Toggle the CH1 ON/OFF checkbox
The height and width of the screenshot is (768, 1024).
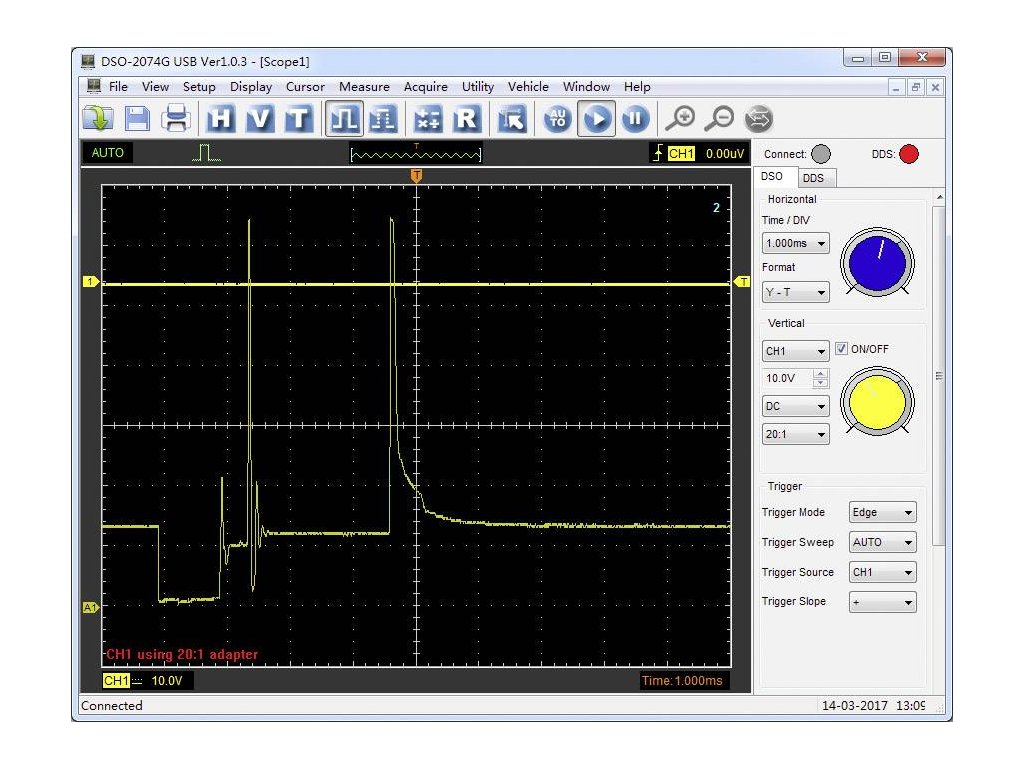coord(841,349)
